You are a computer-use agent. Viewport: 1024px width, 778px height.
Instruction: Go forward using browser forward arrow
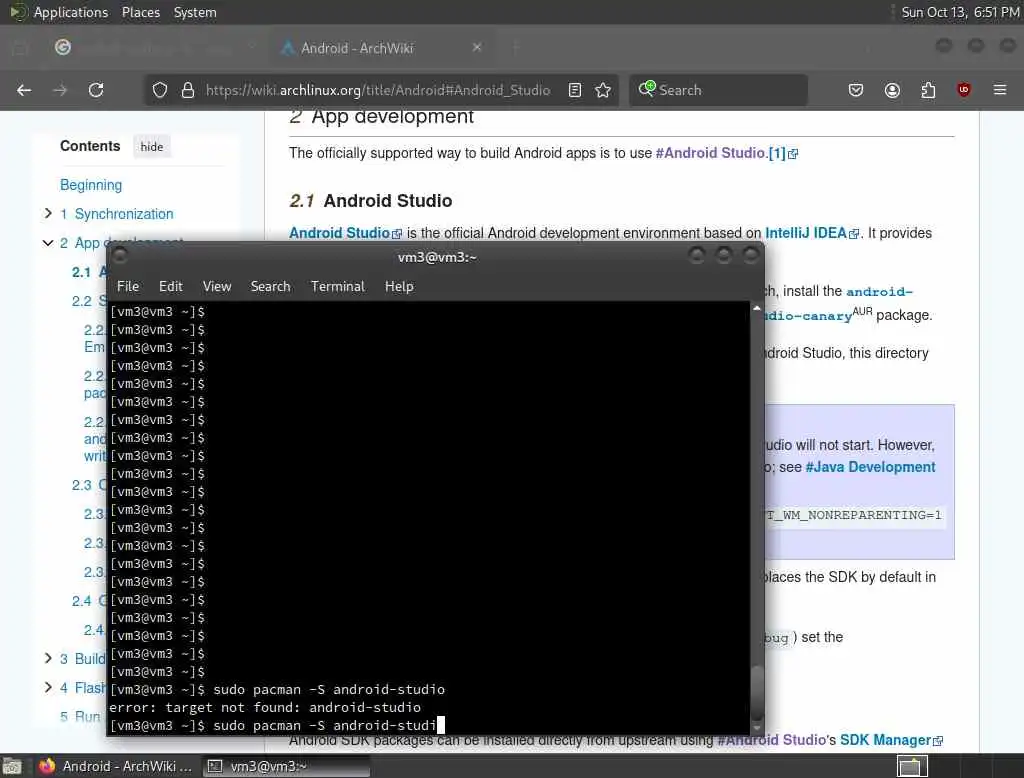click(x=60, y=90)
